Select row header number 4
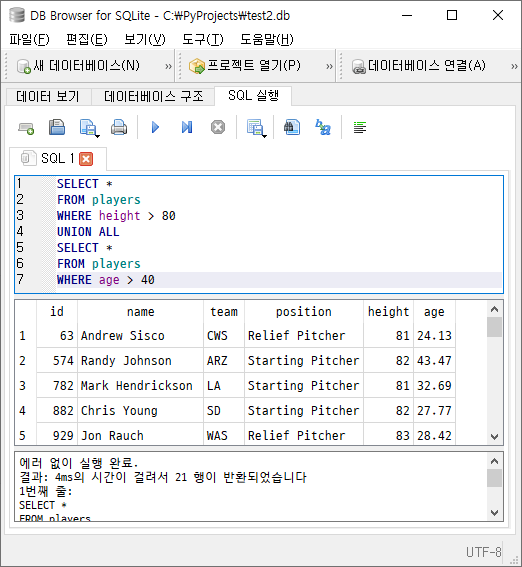522x567 pixels. click(22, 410)
